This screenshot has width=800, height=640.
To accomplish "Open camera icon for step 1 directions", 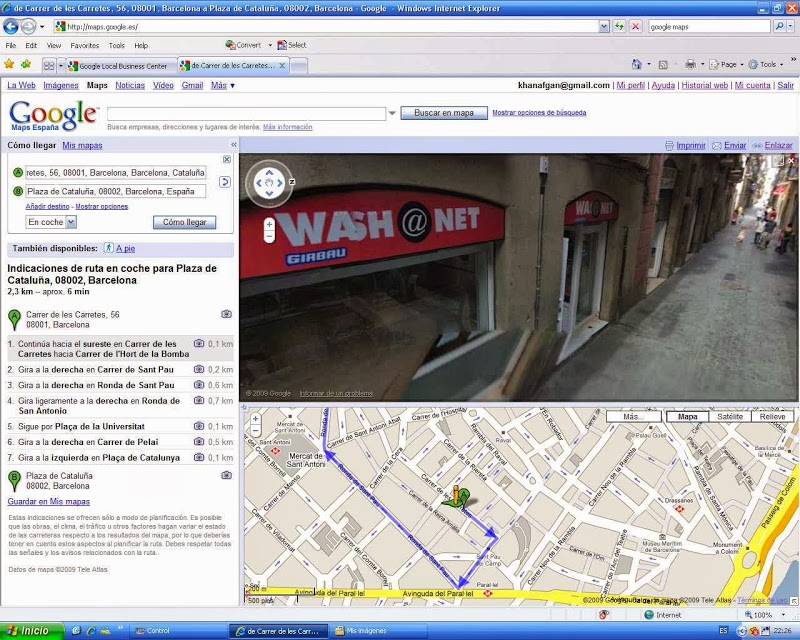I will [x=199, y=343].
